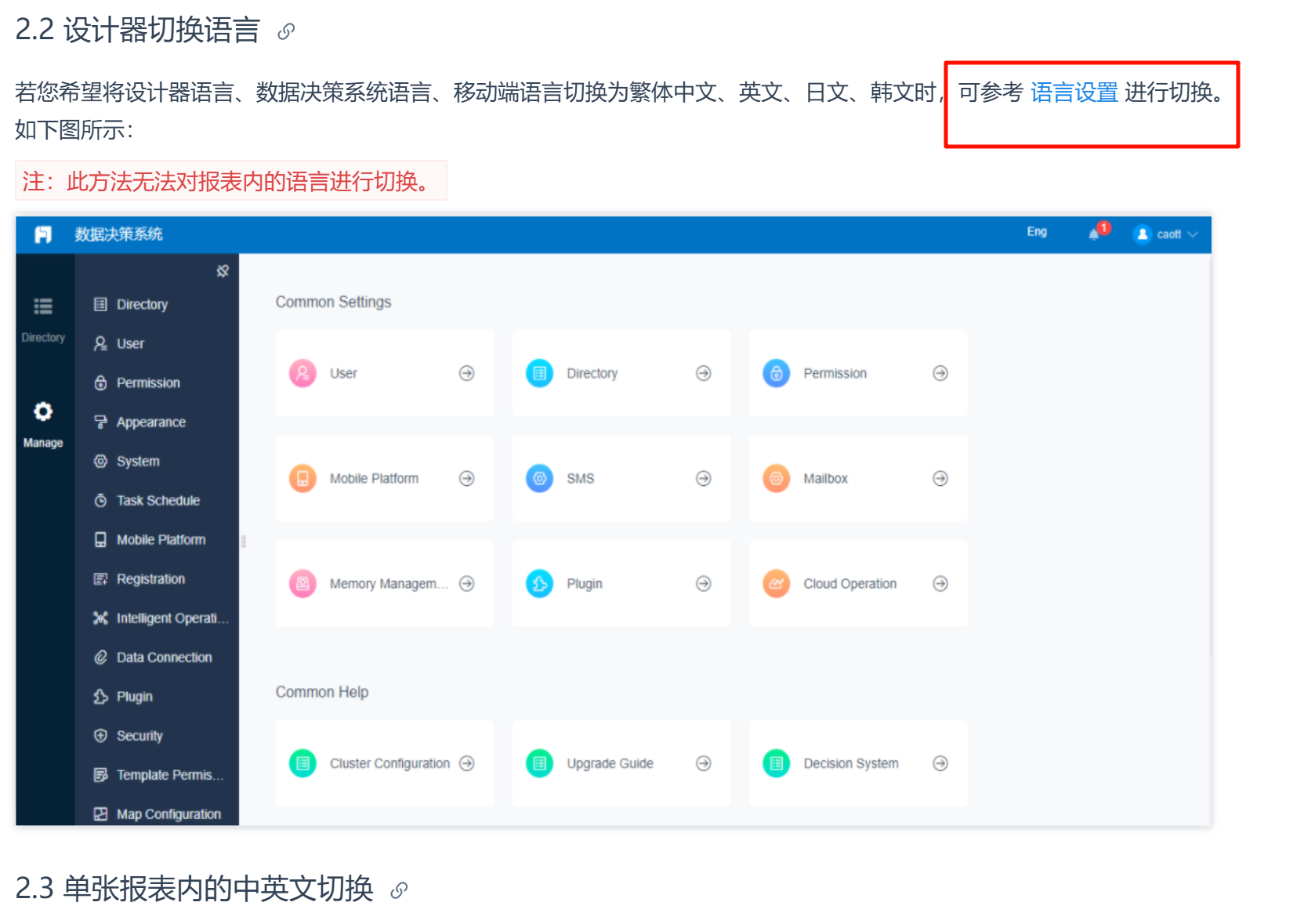Click the arrow on Memory Management card
The width and height of the screenshot is (1304, 924).
coord(467,583)
